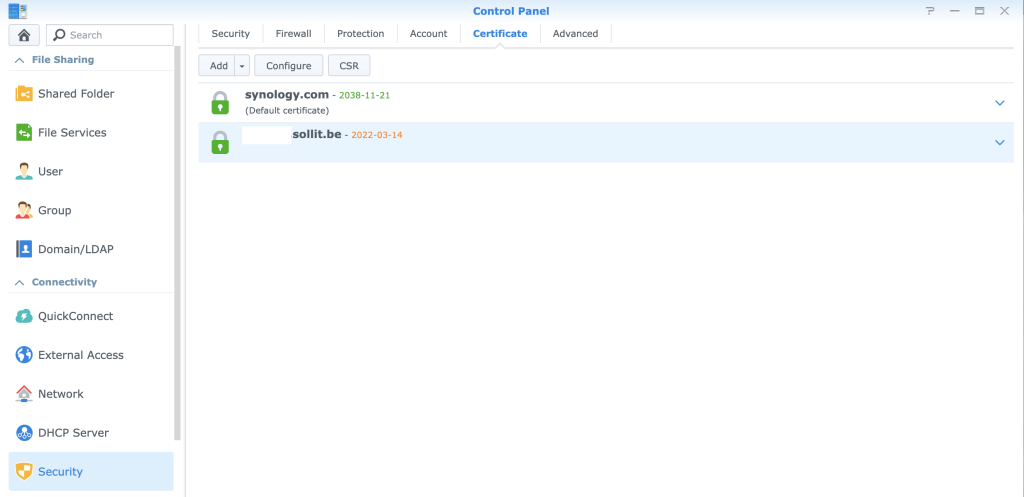Click the Configure button
The height and width of the screenshot is (497, 1024).
(288, 66)
